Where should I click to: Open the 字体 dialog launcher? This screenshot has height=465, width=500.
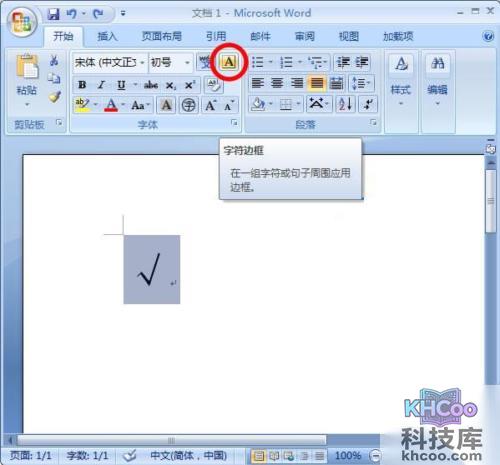pos(234,123)
